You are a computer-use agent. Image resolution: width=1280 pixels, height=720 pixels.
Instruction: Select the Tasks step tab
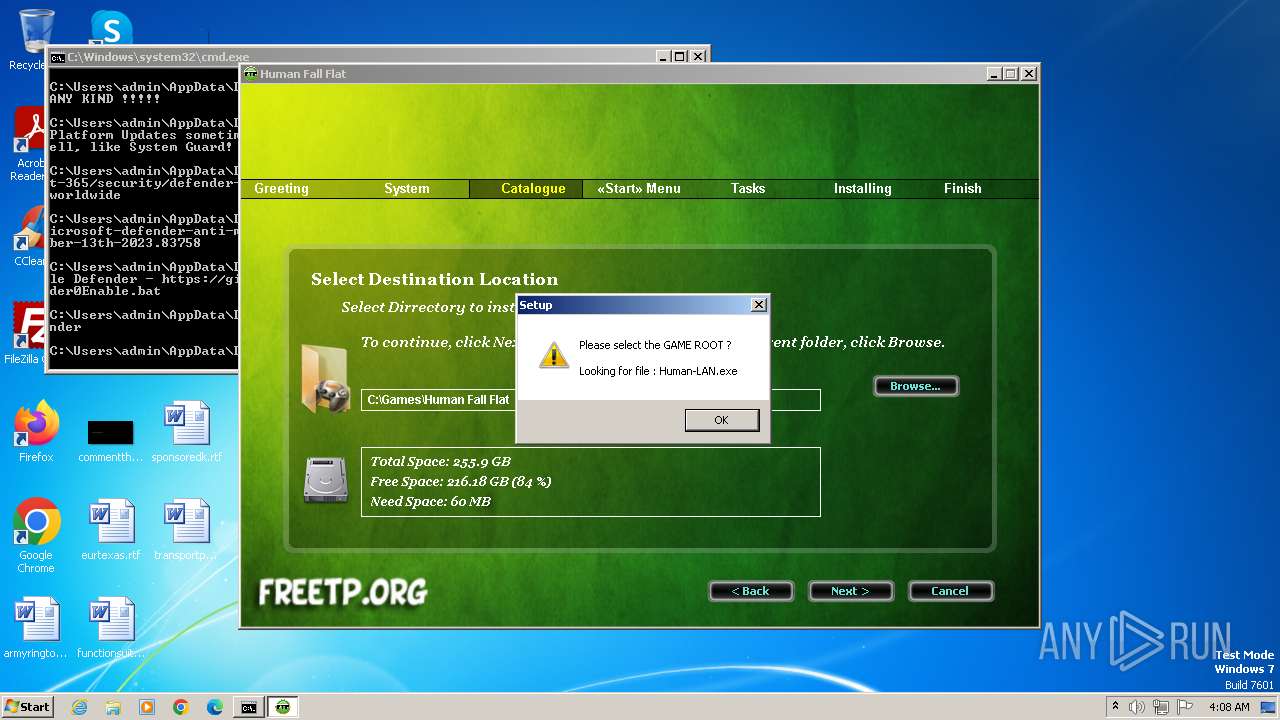pos(748,188)
